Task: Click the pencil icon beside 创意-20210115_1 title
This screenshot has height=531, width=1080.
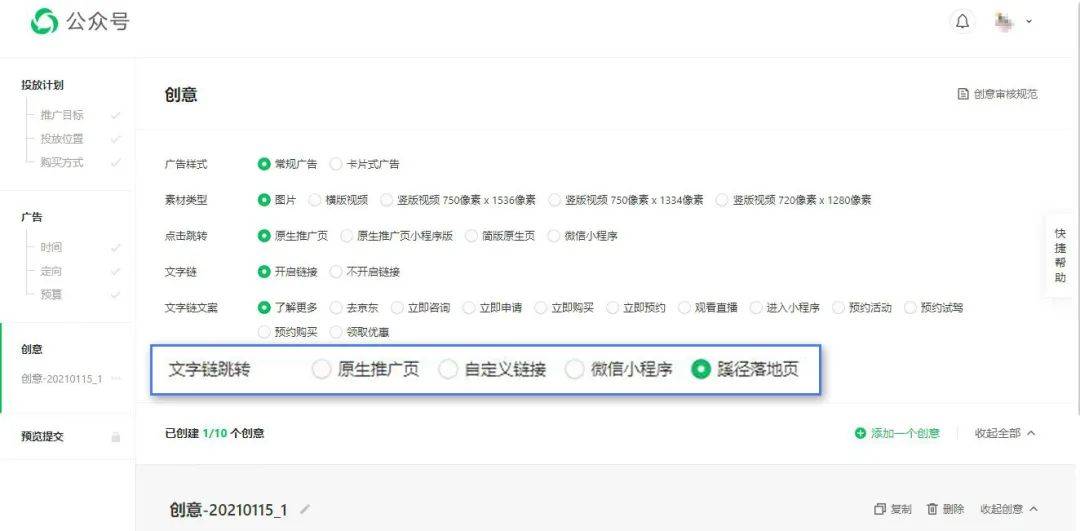Action: [x=305, y=510]
